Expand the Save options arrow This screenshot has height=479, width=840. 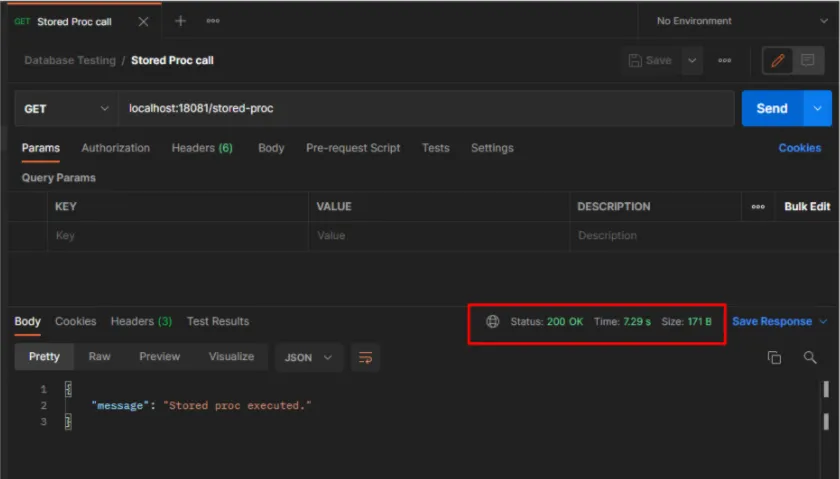[x=692, y=61]
